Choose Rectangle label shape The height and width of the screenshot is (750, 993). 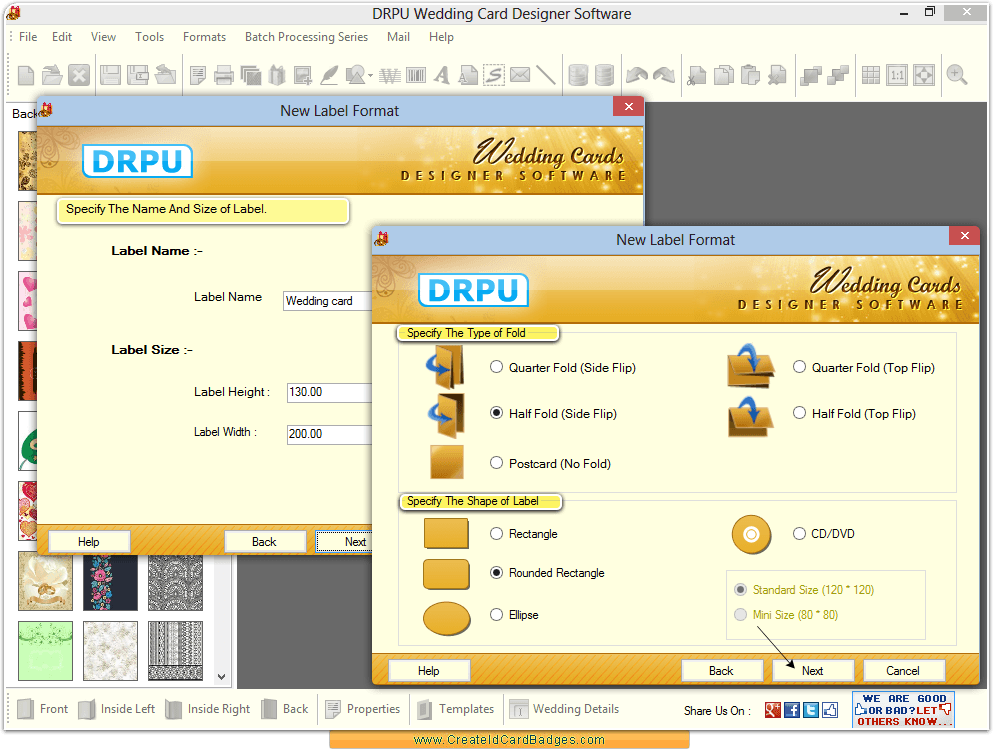[x=496, y=533]
